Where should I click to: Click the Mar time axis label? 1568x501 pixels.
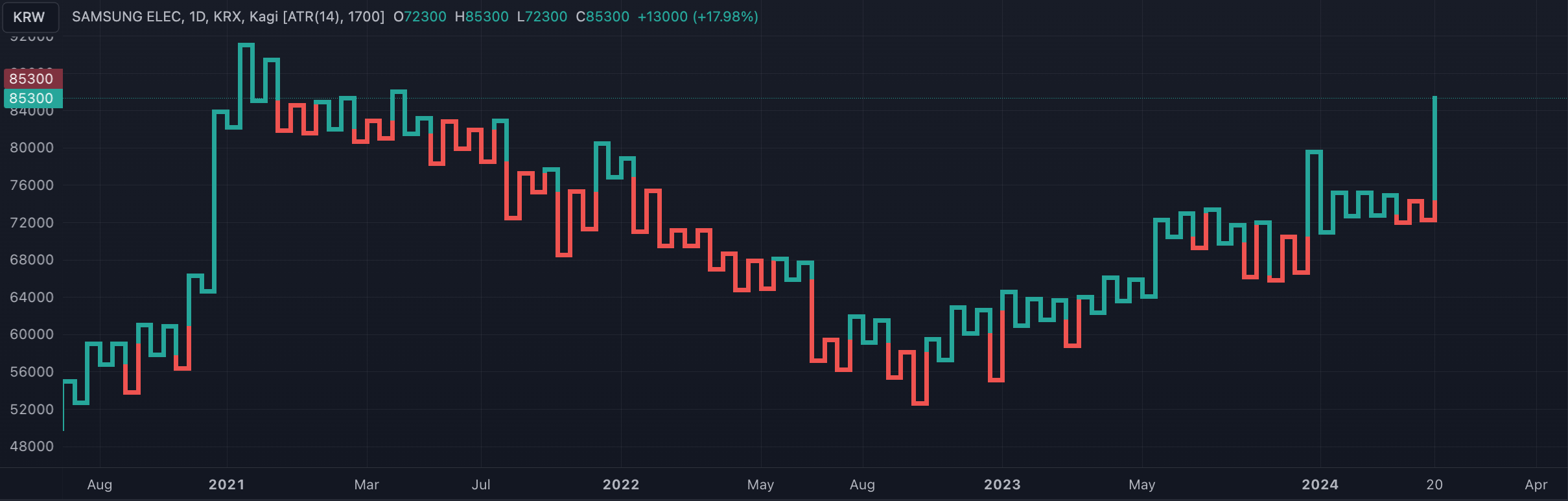[367, 485]
